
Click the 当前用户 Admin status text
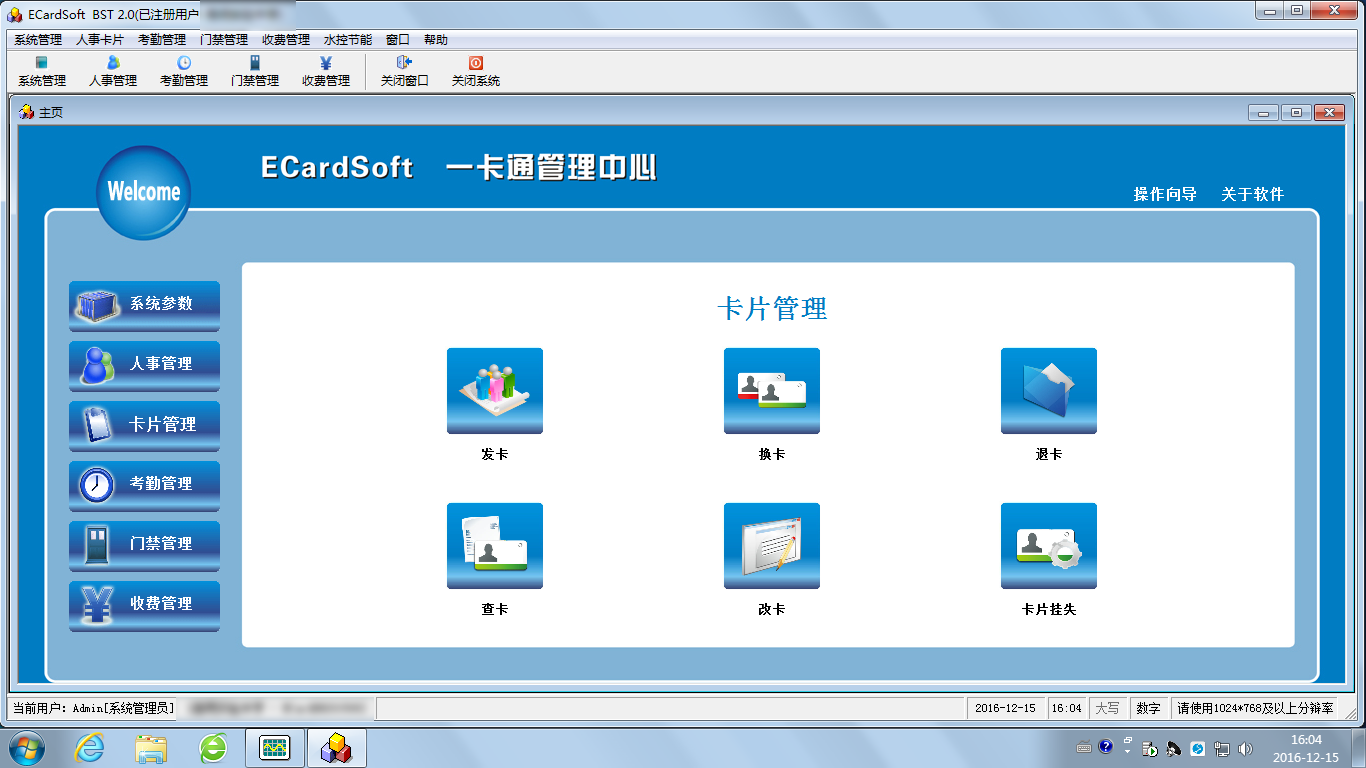tap(93, 708)
